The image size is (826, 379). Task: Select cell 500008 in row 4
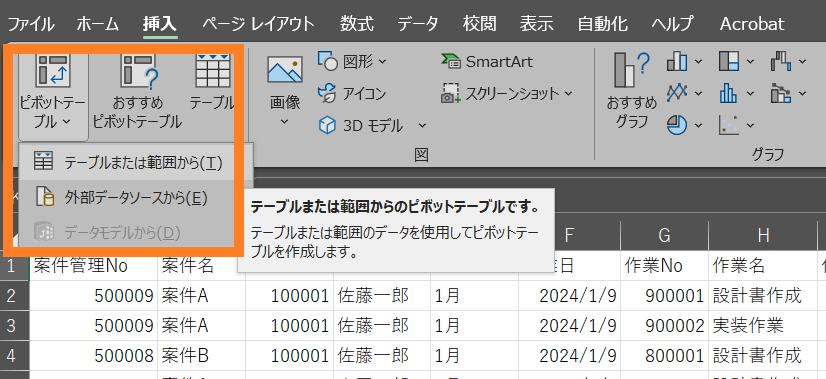(93, 355)
